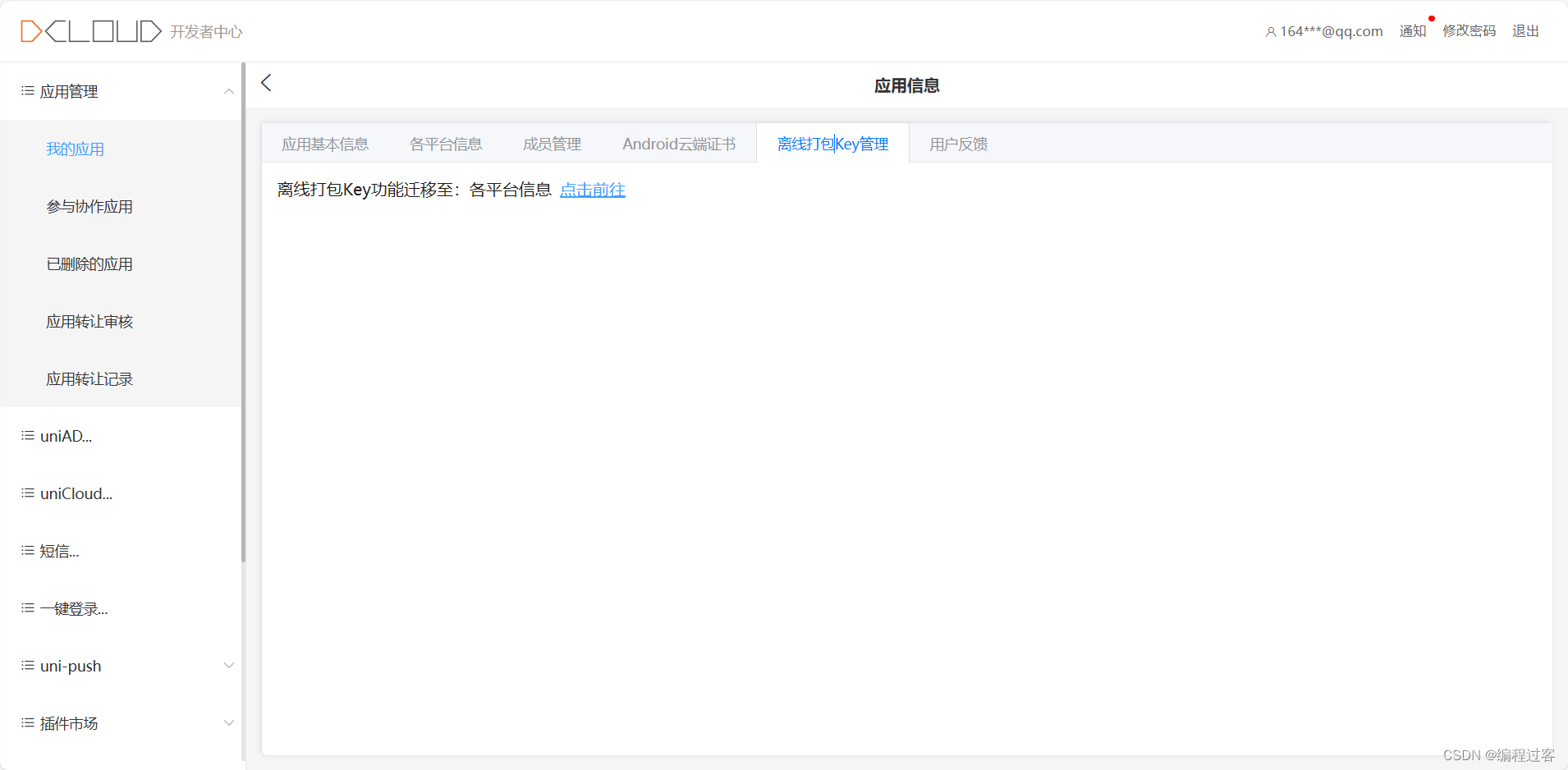Switch to the 成员管理 tab
The image size is (1568, 770).
(552, 144)
